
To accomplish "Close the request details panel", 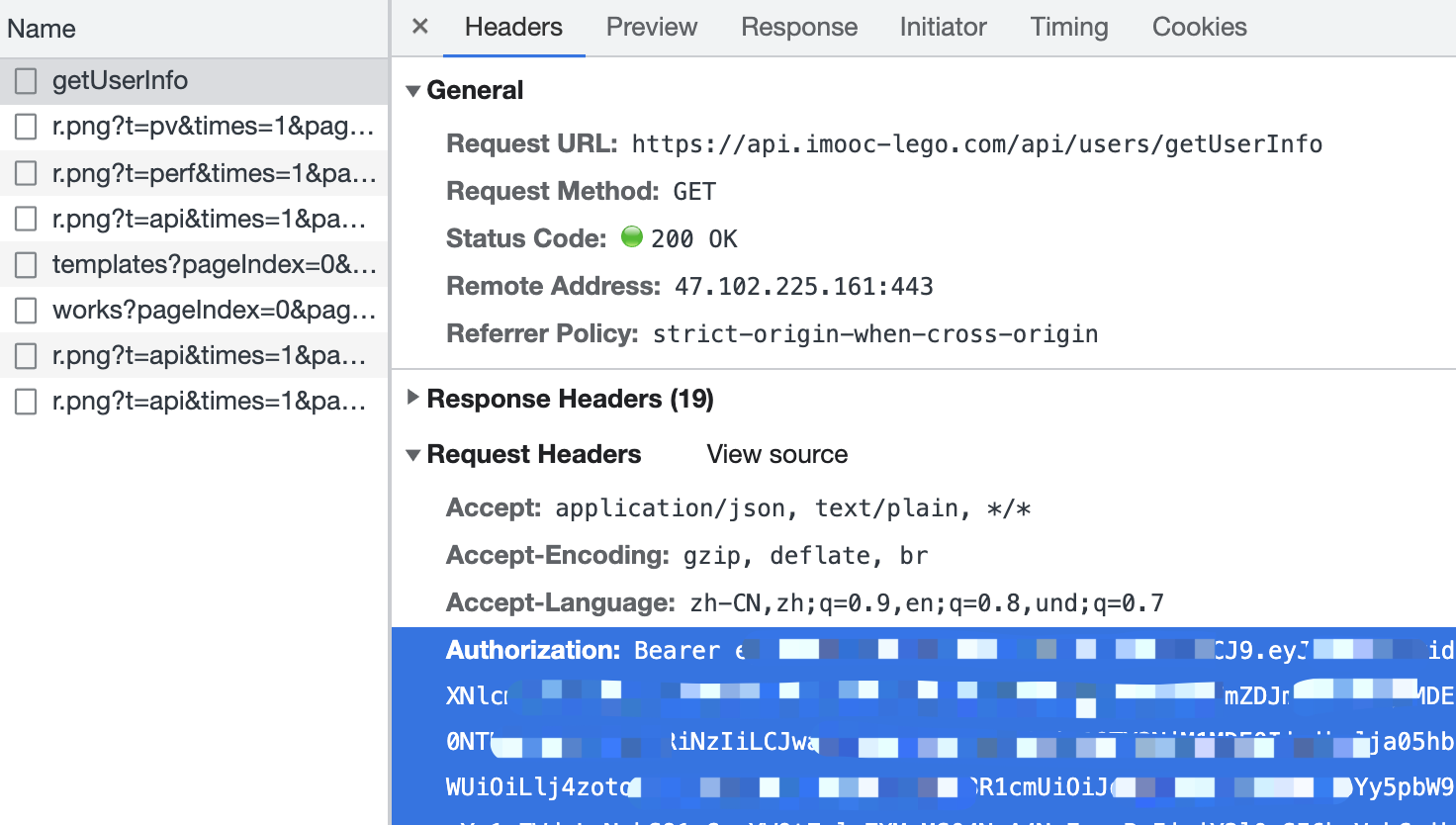I will 420,27.
